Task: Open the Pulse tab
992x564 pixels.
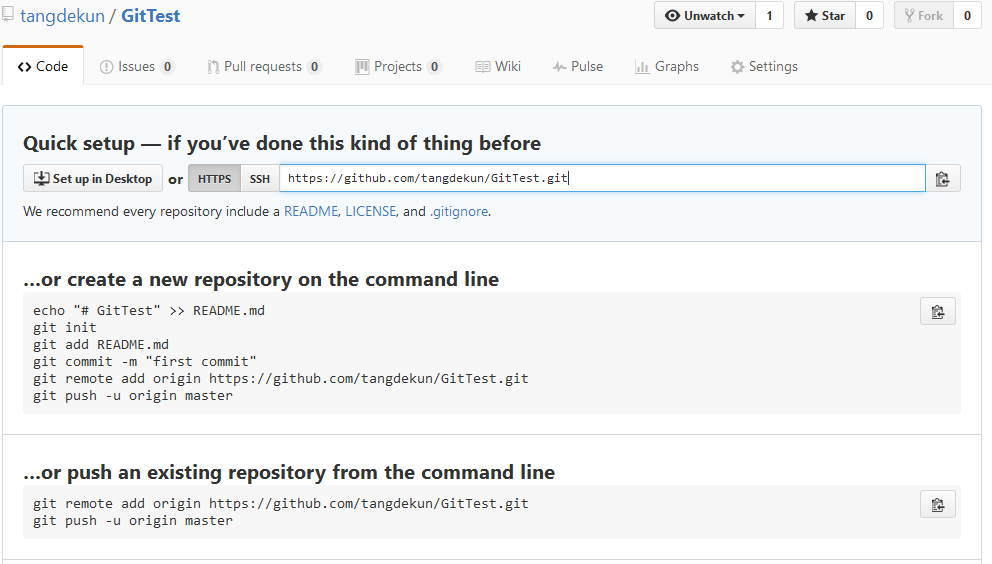Action: point(578,66)
